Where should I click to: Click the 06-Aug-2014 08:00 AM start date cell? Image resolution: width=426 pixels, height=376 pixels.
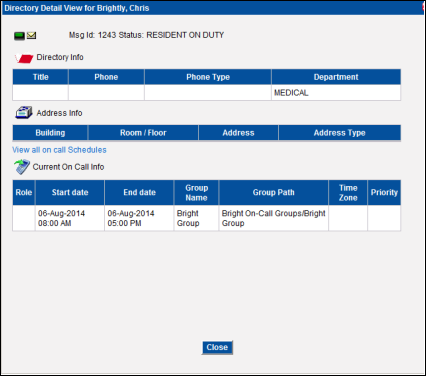(x=70, y=218)
